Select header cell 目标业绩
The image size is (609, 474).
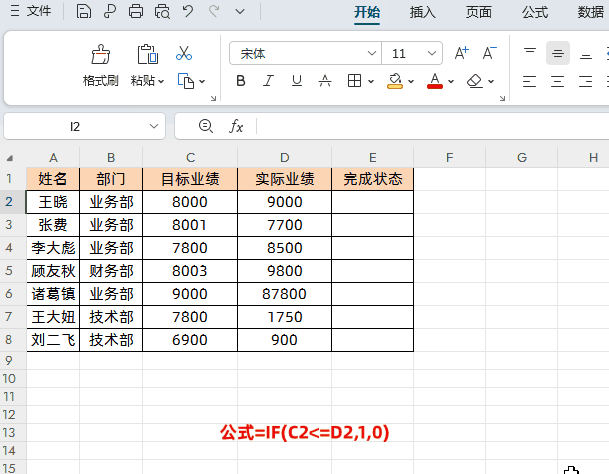190,179
